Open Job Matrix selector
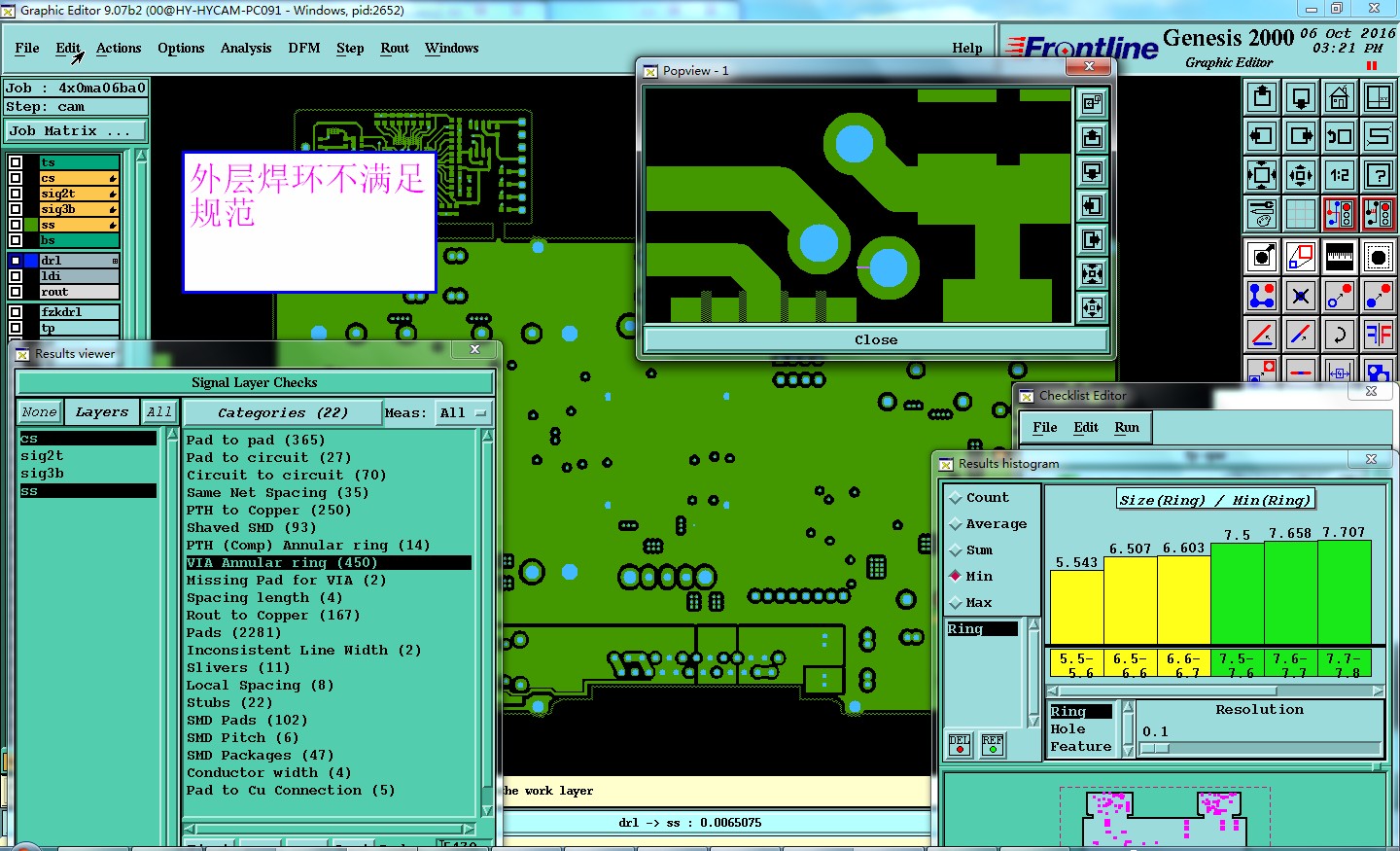 click(x=77, y=131)
